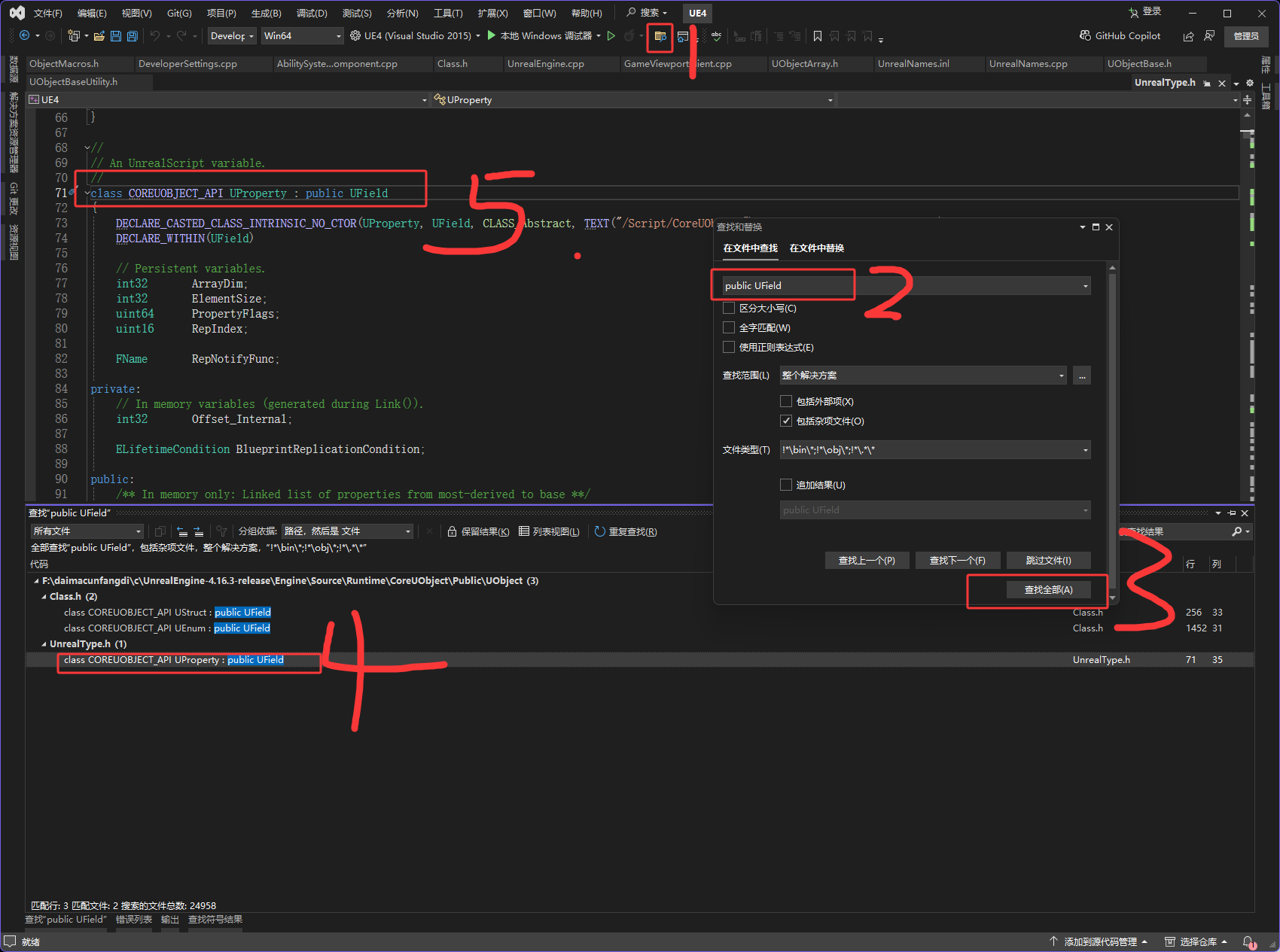Click the 保留结果 lock icon
Image resolution: width=1280 pixels, height=952 pixels.
click(452, 531)
